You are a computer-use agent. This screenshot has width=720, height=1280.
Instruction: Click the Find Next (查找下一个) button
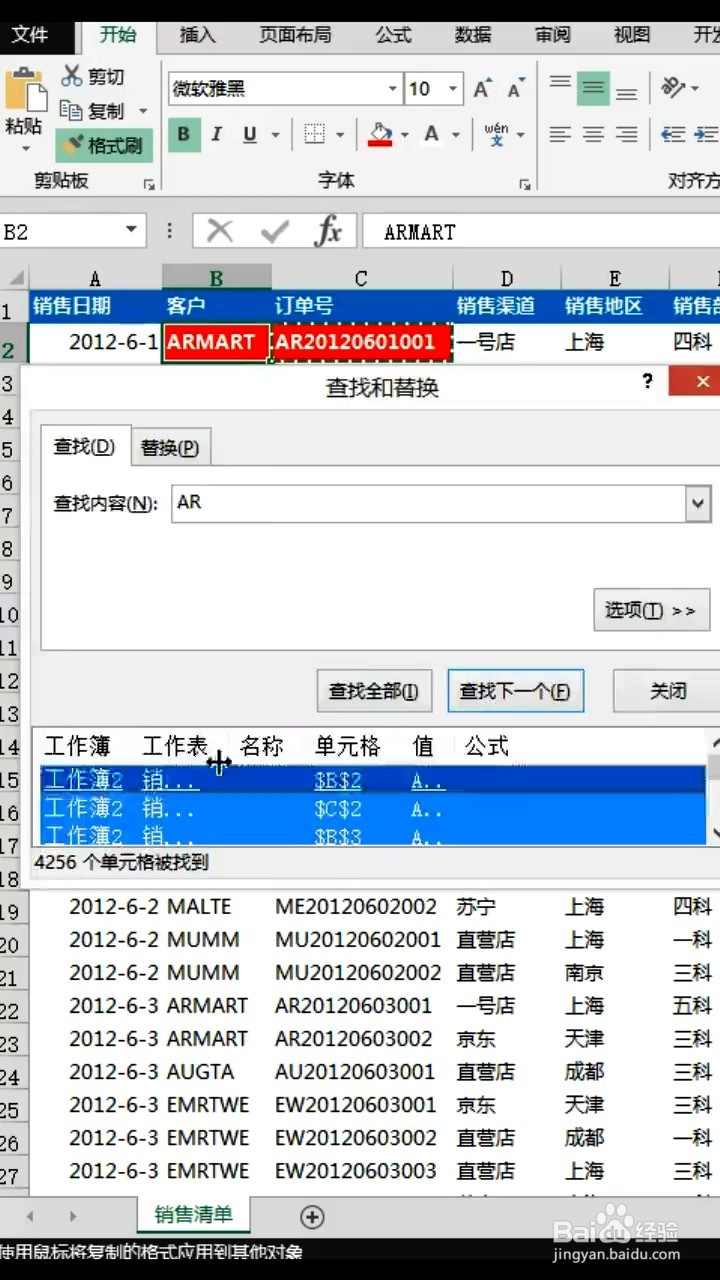coord(515,691)
